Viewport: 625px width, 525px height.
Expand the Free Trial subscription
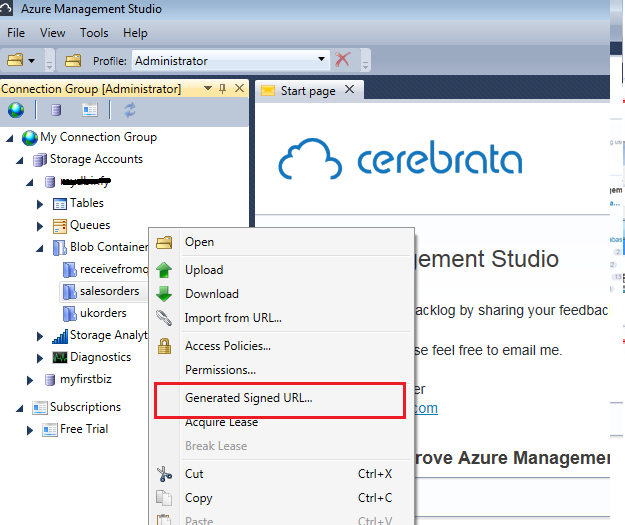[29, 431]
